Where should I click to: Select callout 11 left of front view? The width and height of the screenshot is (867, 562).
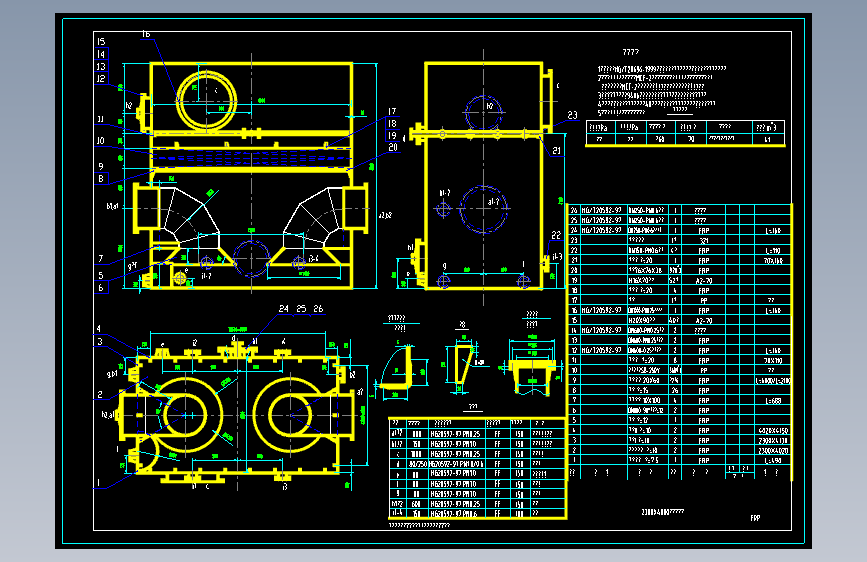(101, 119)
